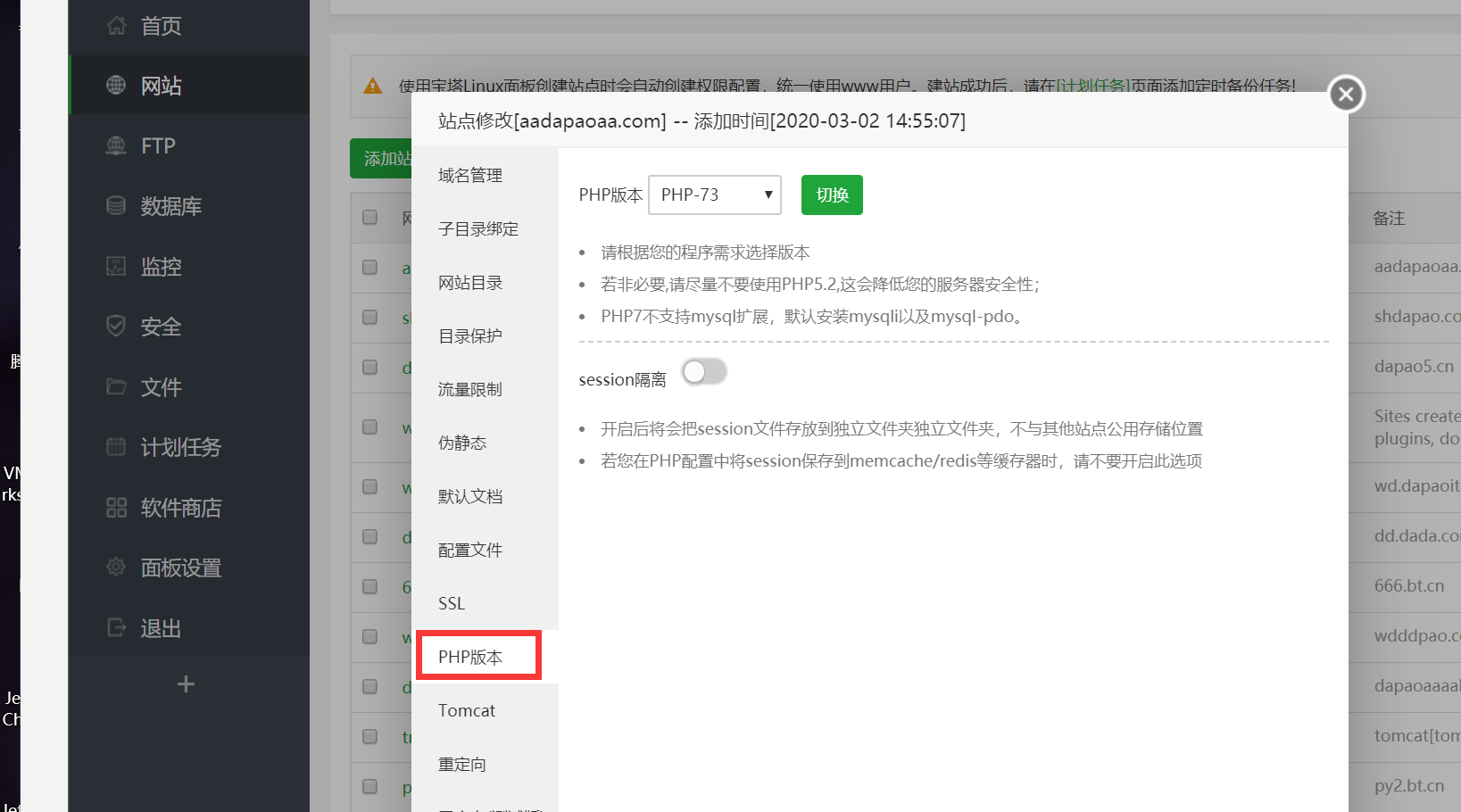Select the Tomcat tab
The image size is (1461, 812).
(x=467, y=711)
